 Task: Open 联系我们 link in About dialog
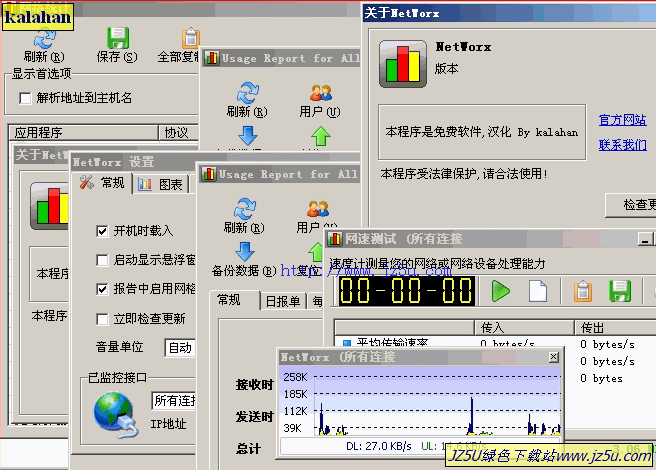point(623,145)
